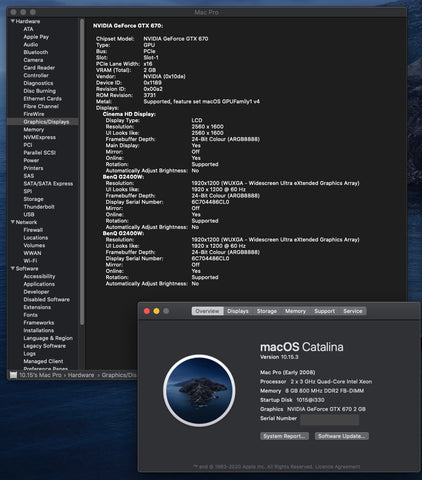Select Printers in the sidebar

click(x=33, y=168)
